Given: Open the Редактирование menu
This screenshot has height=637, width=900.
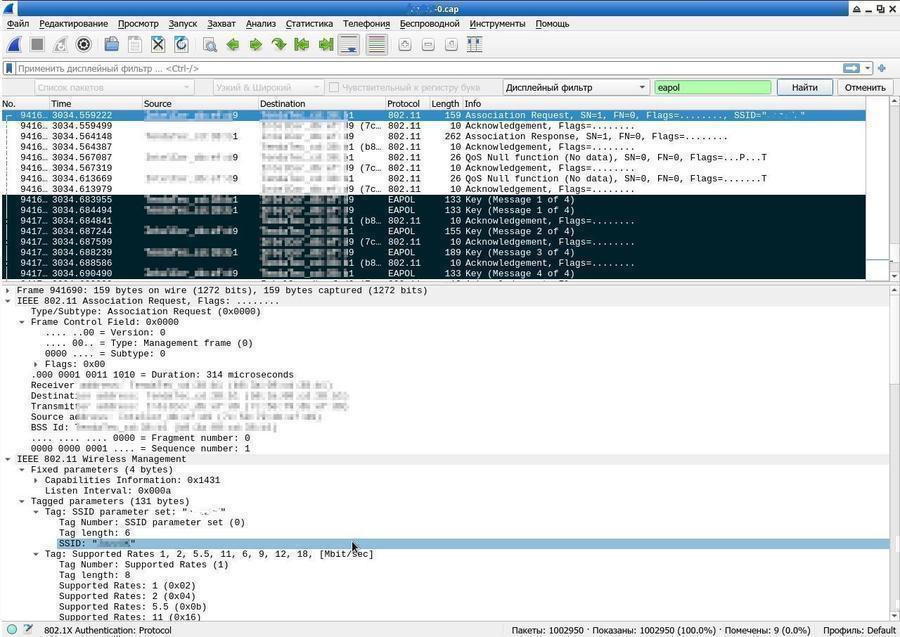Looking at the screenshot, I should coord(73,24).
